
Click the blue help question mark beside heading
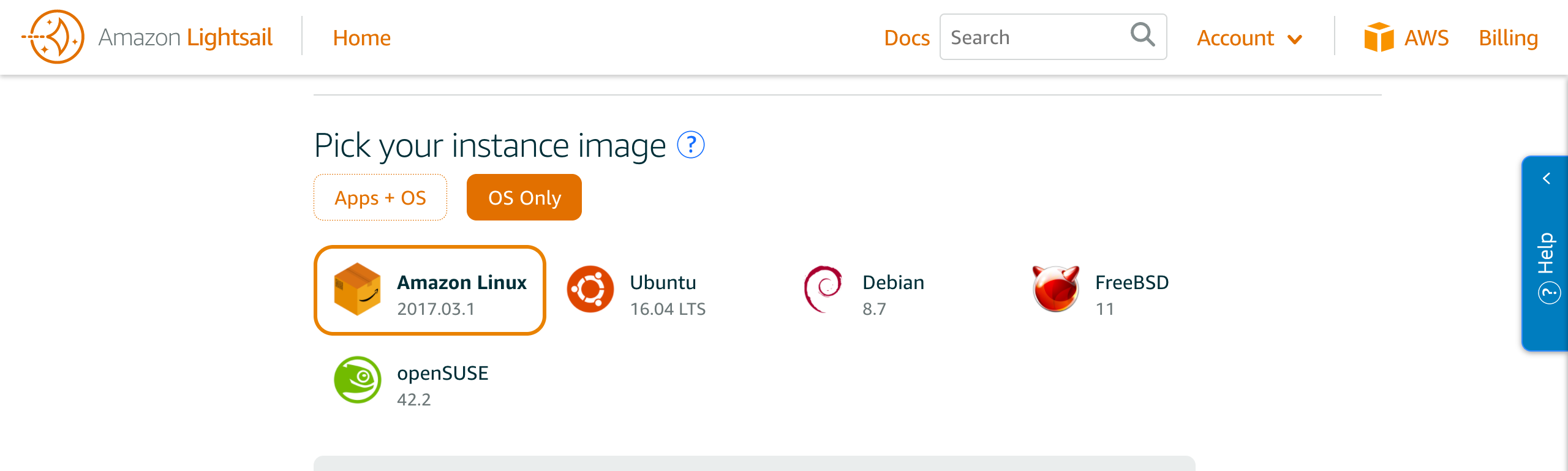point(690,145)
